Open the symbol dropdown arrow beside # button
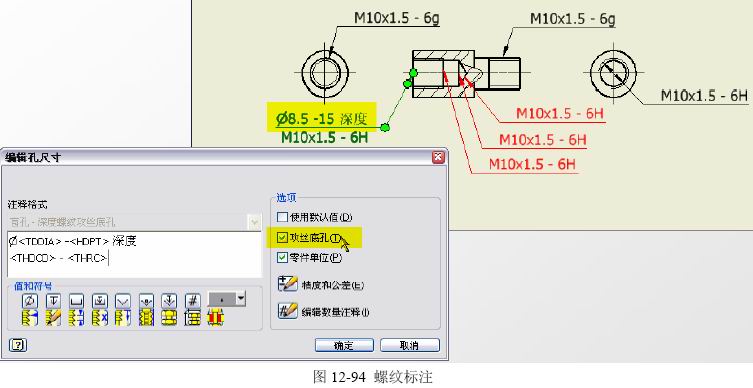This screenshot has height=388, width=753. pos(241,299)
